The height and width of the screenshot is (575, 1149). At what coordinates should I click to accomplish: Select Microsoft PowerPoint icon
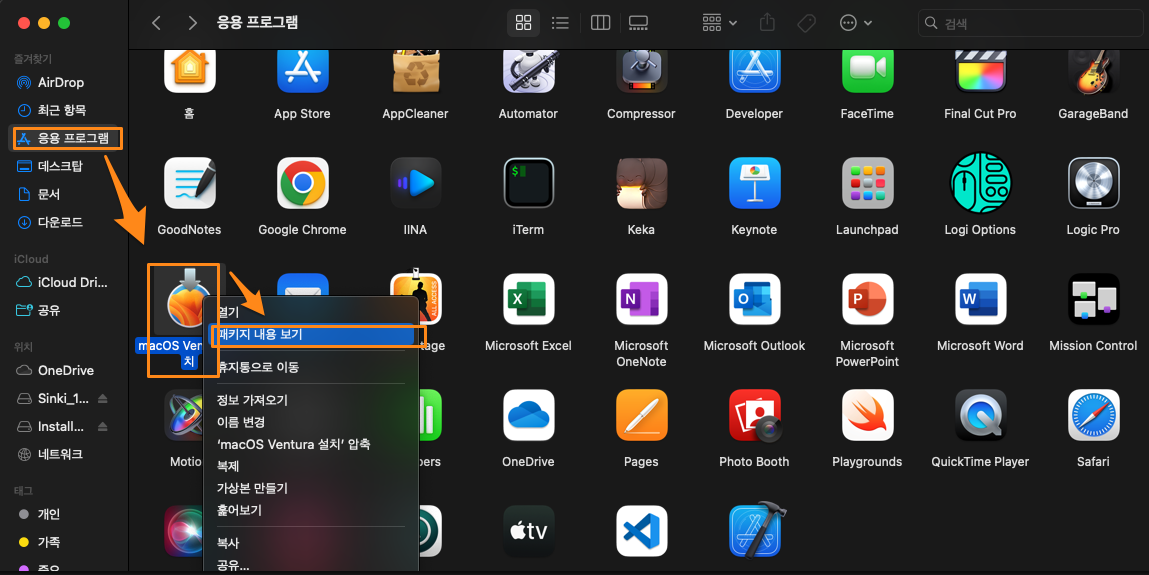tap(867, 299)
